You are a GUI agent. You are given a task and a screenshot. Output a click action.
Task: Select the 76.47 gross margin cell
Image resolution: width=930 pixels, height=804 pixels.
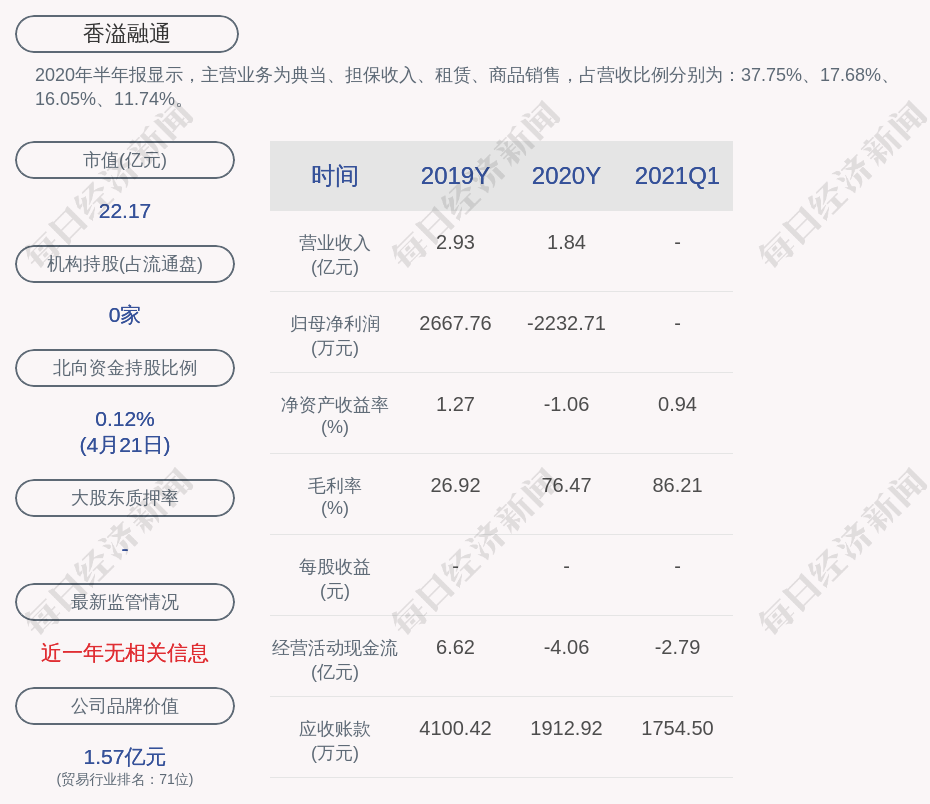[566, 485]
